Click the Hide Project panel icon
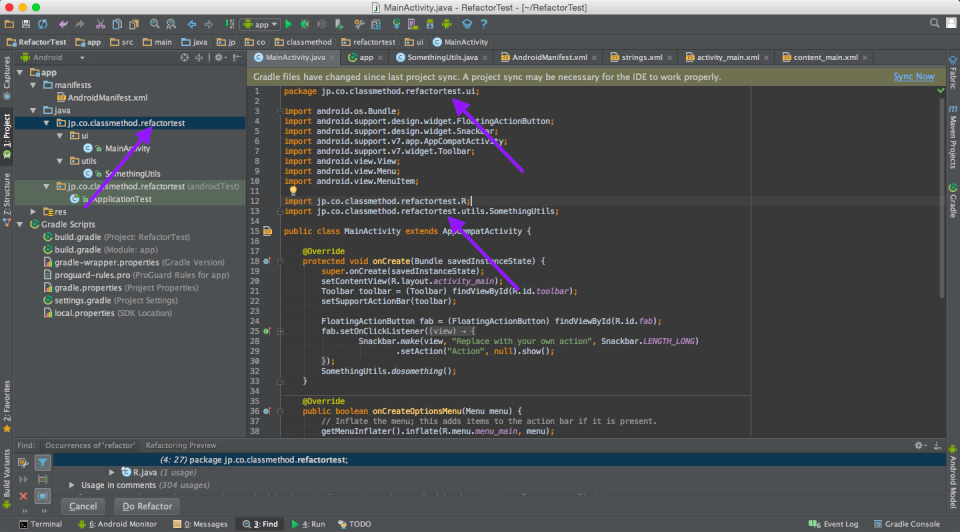960x532 pixels. click(x=237, y=58)
